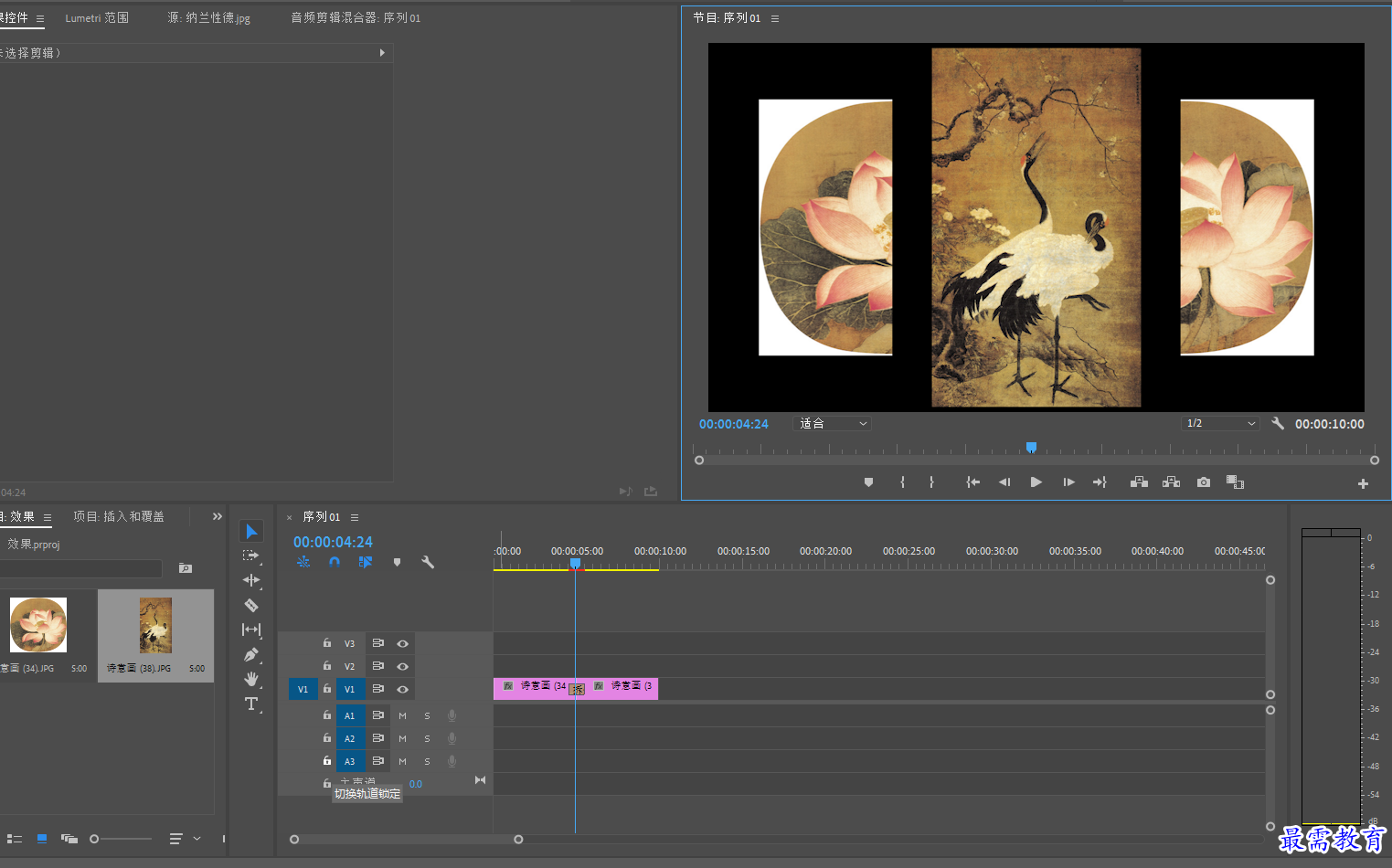This screenshot has width=1392, height=868.
Task: Switch project panel to freeform view
Action: [x=69, y=839]
